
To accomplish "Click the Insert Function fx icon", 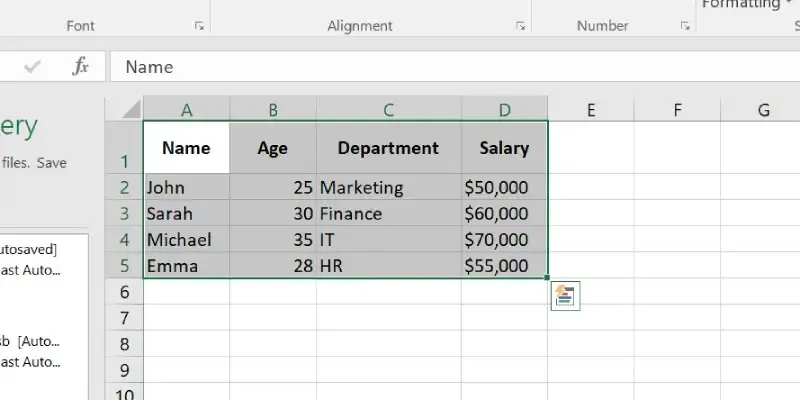I will [x=81, y=67].
